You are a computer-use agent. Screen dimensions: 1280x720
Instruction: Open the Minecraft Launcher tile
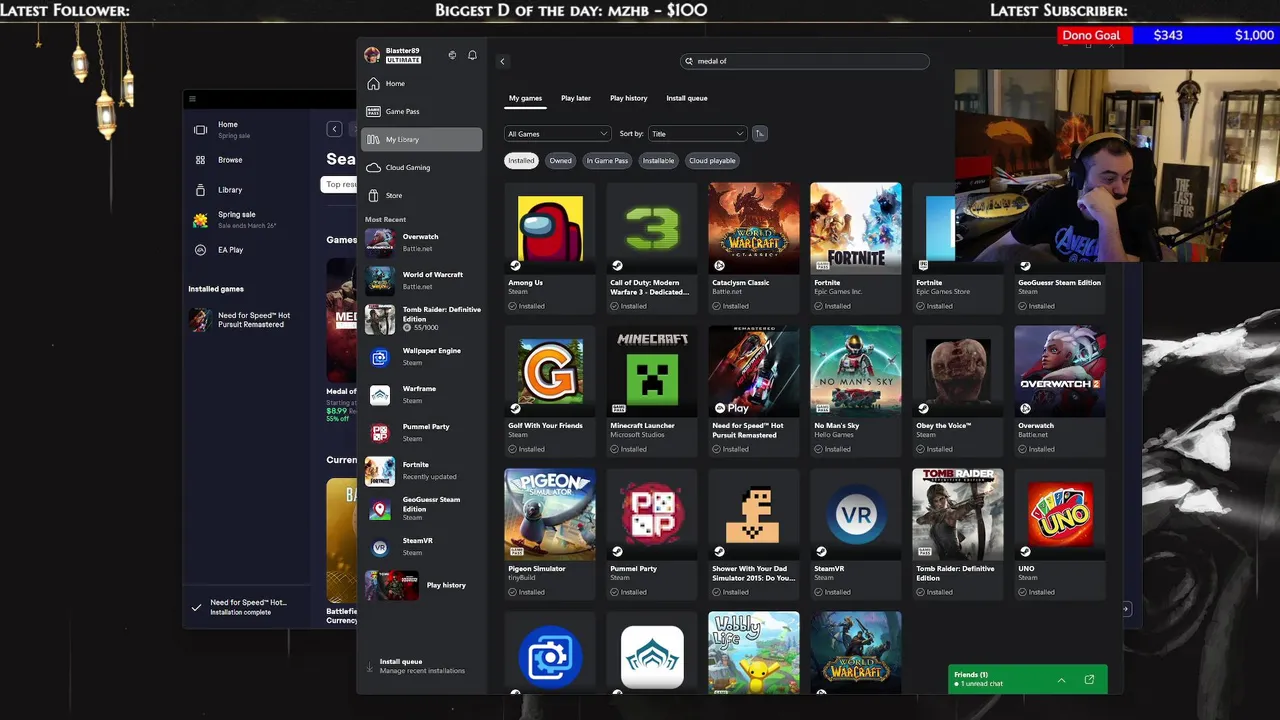(x=652, y=390)
